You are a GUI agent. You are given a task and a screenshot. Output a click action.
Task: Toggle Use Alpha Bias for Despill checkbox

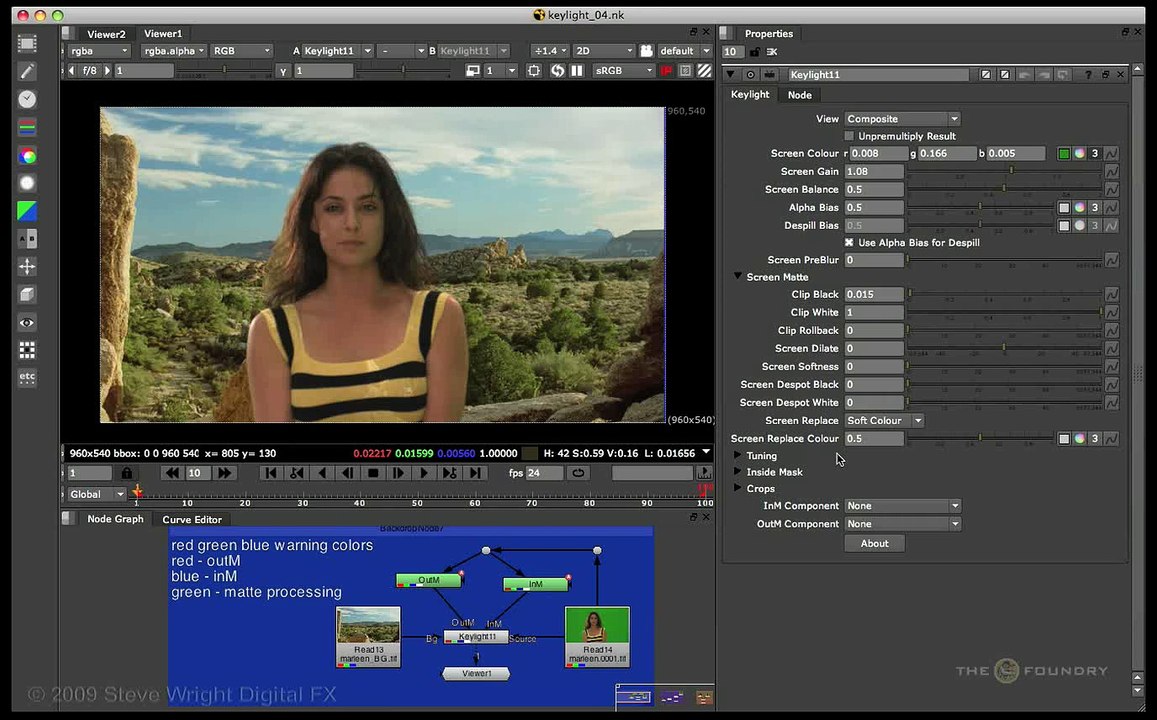pos(849,243)
